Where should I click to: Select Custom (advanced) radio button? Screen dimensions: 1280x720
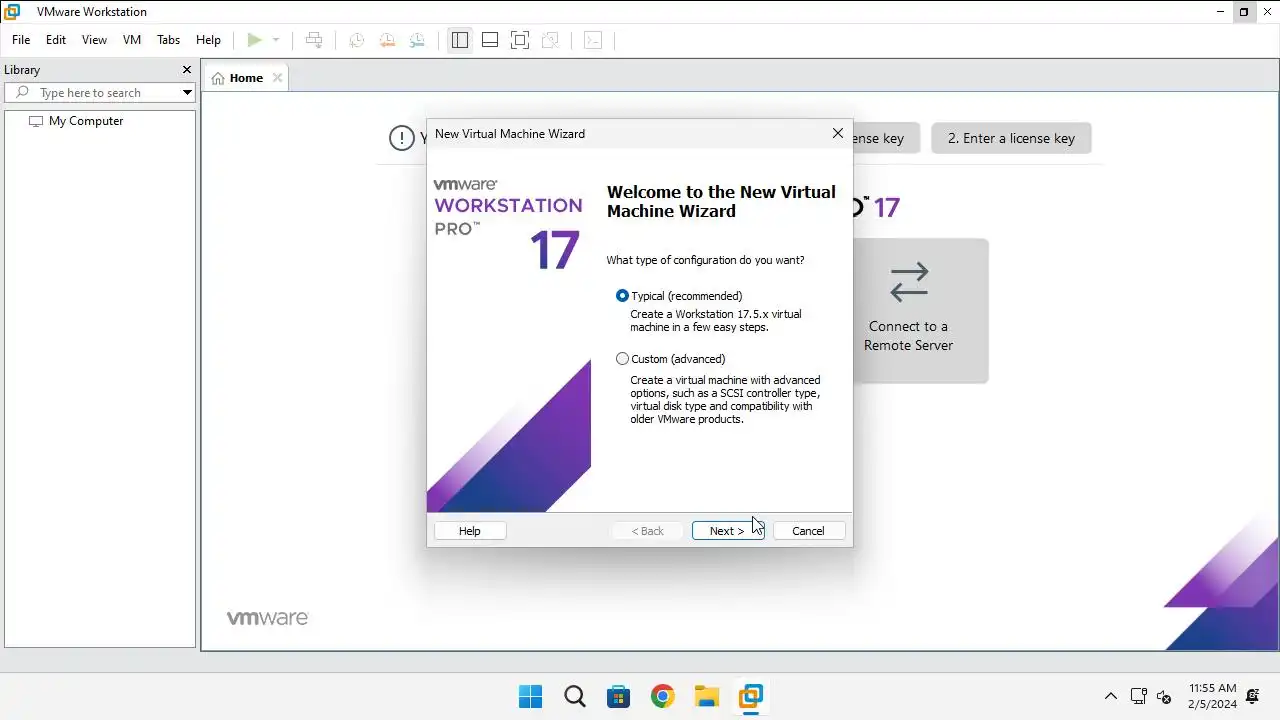[623, 359]
